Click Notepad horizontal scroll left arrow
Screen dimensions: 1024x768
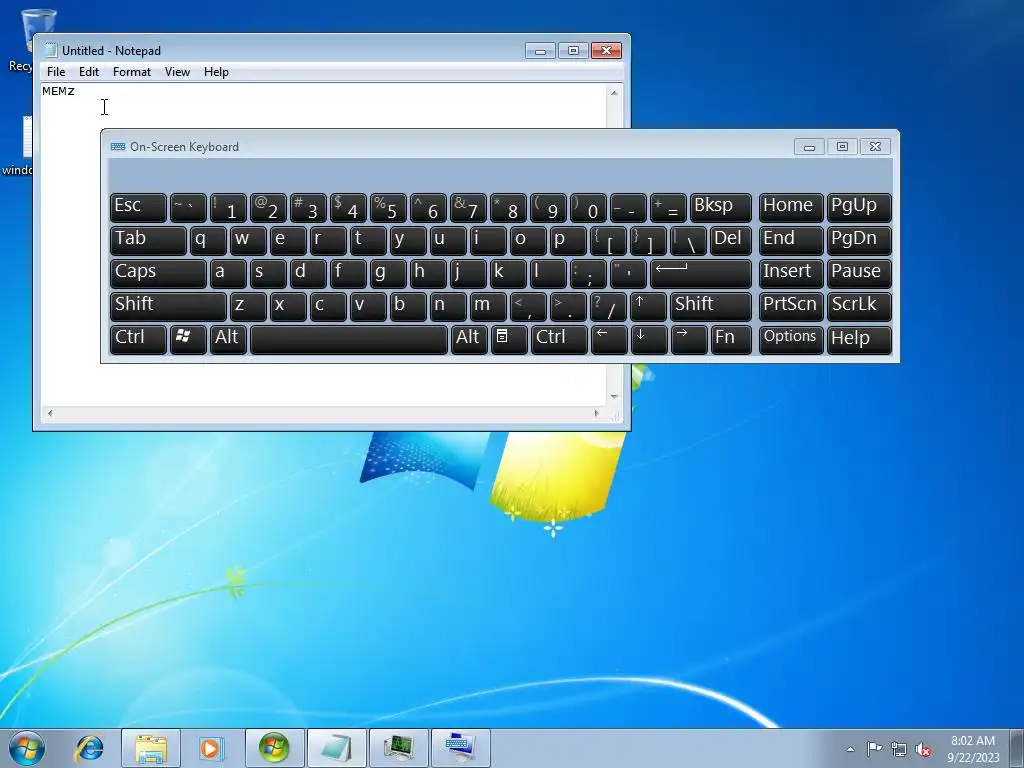[50, 413]
